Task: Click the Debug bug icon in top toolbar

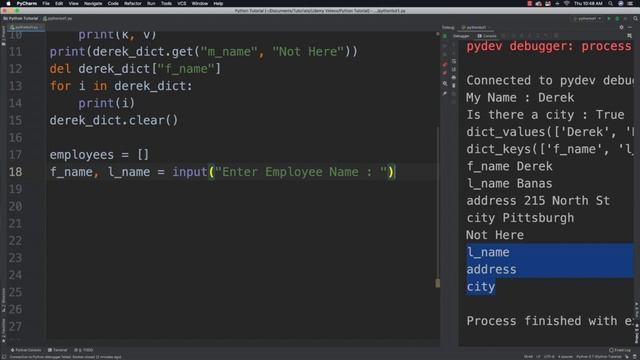Action: click(x=618, y=18)
